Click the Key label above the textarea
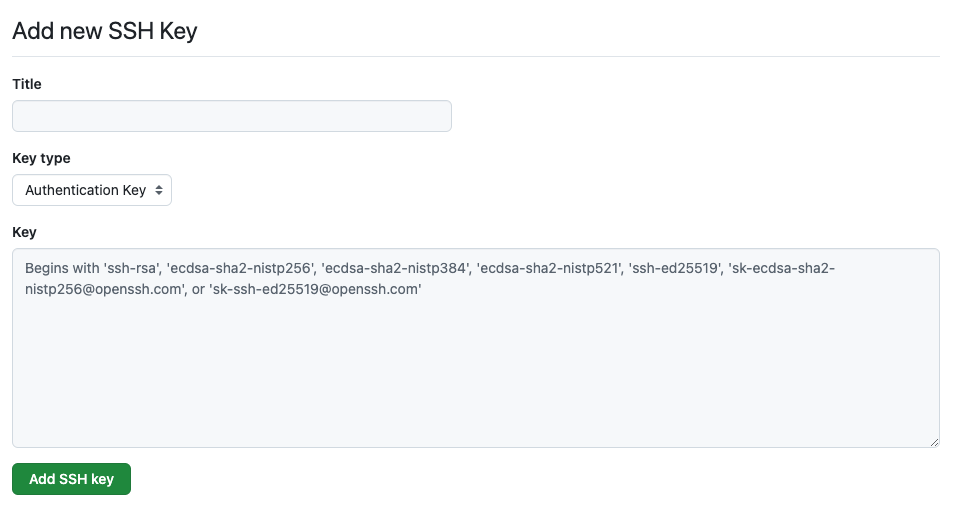Screen dimensions: 961x516 [x=25, y=232]
